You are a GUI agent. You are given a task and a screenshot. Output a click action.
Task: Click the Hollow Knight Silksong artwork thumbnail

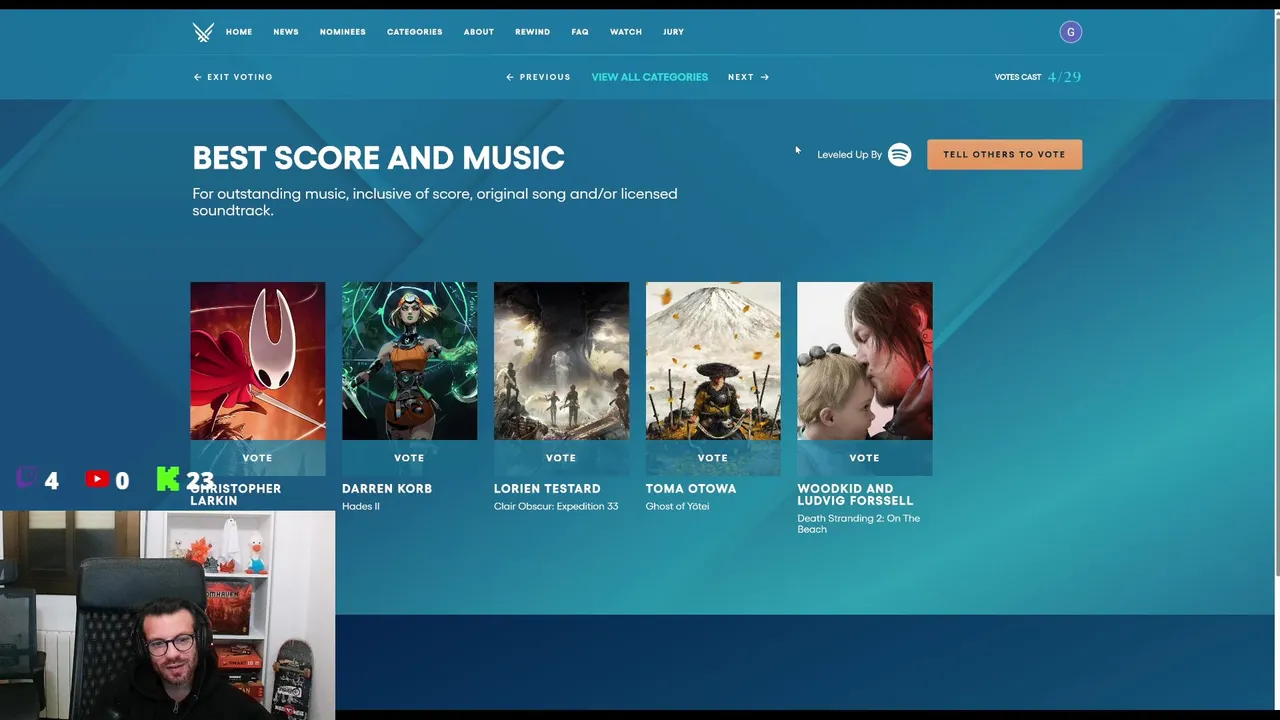coord(257,361)
